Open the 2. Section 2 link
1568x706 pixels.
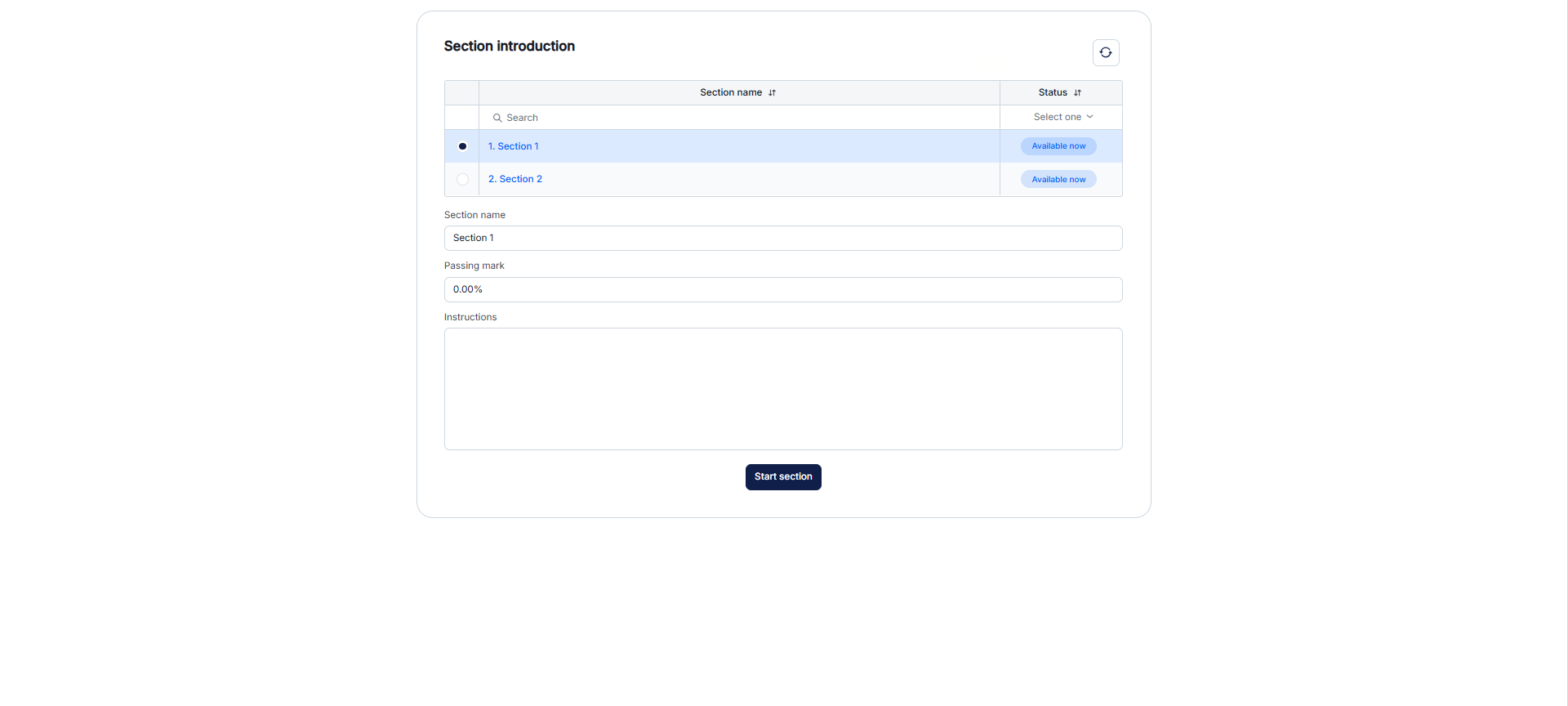click(514, 179)
